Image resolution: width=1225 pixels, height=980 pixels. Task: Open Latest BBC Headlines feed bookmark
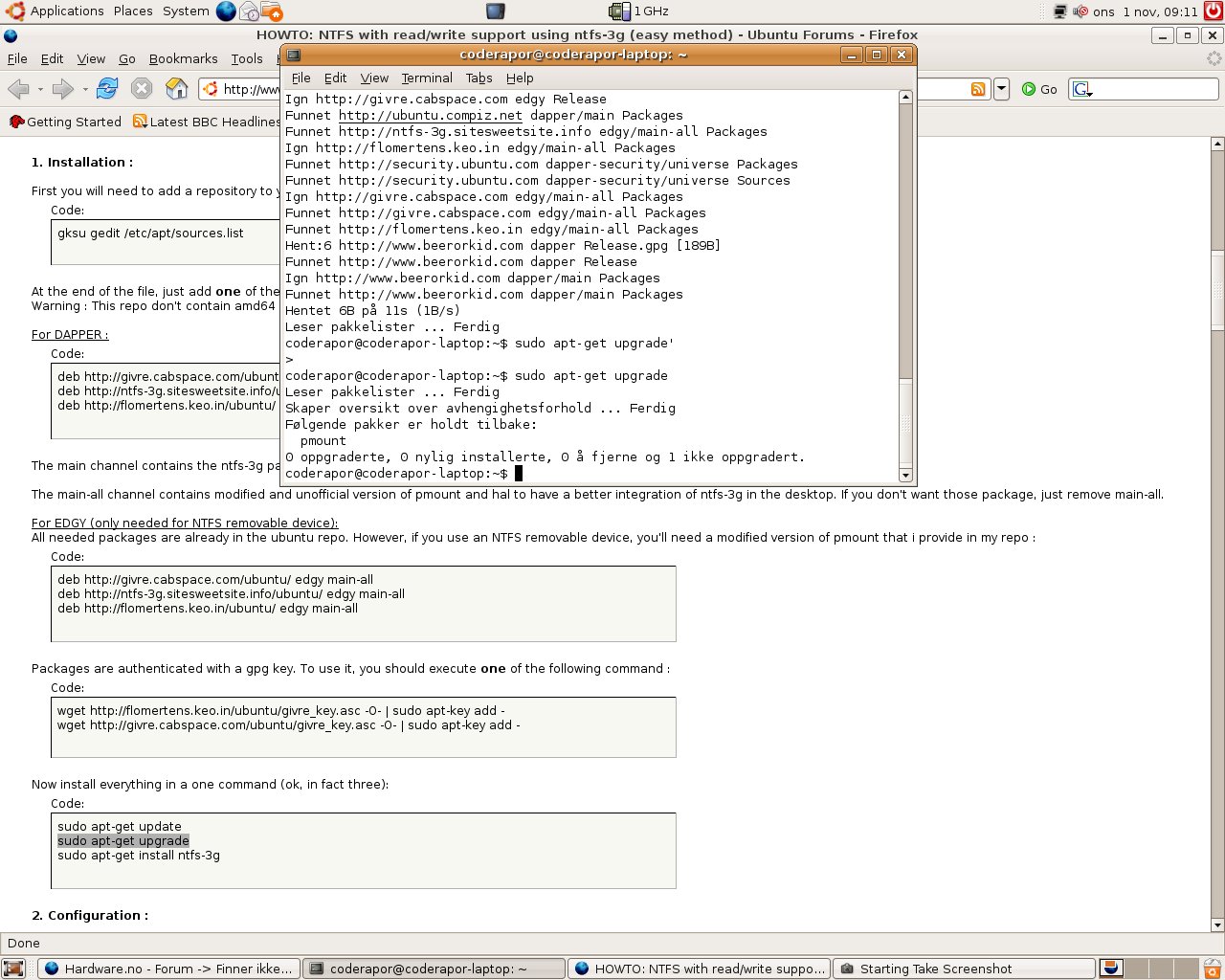tap(206, 122)
